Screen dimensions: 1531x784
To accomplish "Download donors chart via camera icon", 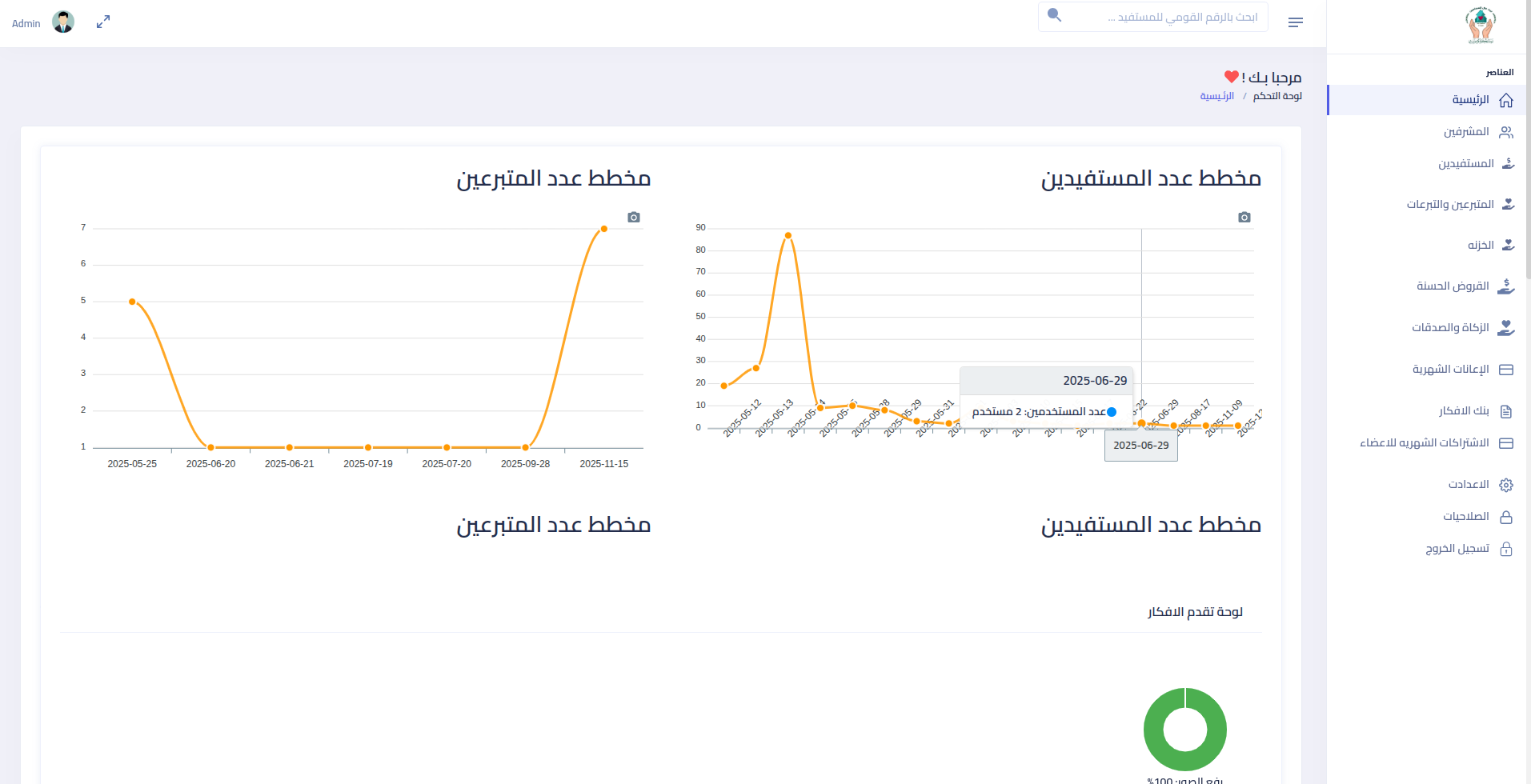I will point(634,218).
